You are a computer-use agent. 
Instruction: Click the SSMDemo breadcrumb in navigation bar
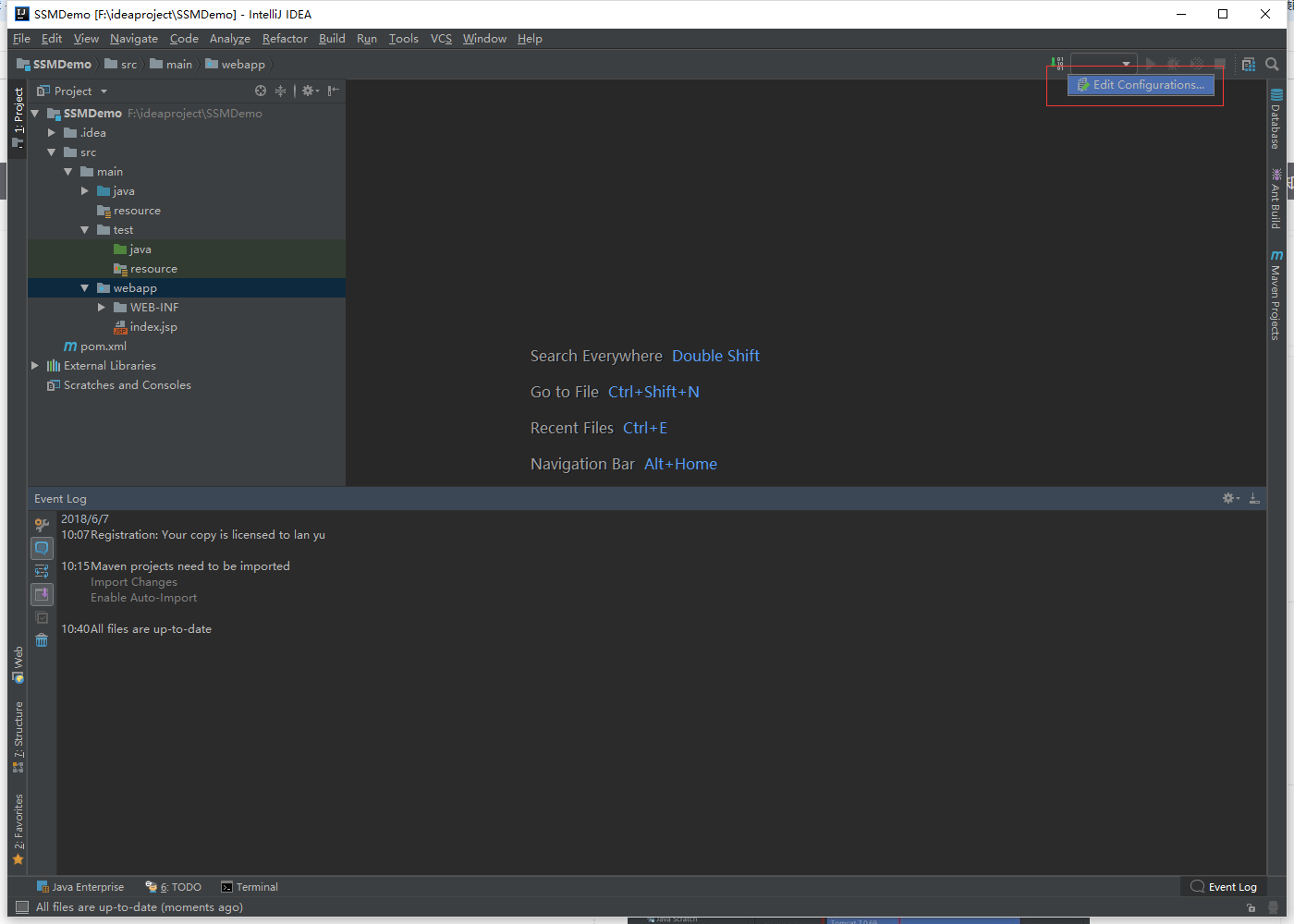point(55,65)
